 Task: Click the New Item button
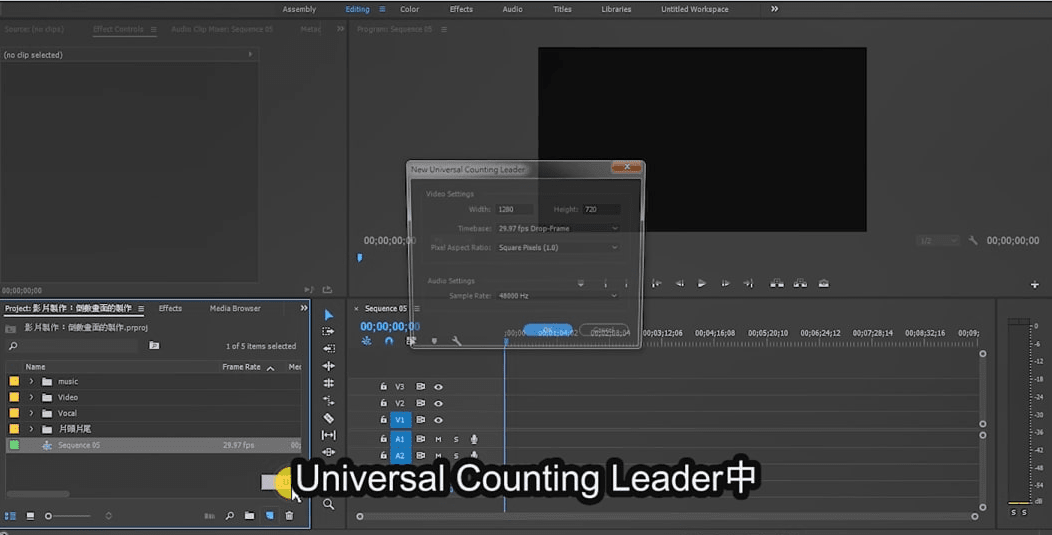coord(270,516)
